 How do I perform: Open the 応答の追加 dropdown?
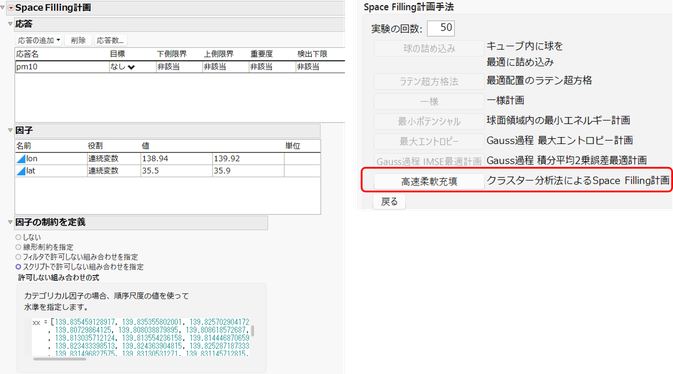tap(39, 40)
